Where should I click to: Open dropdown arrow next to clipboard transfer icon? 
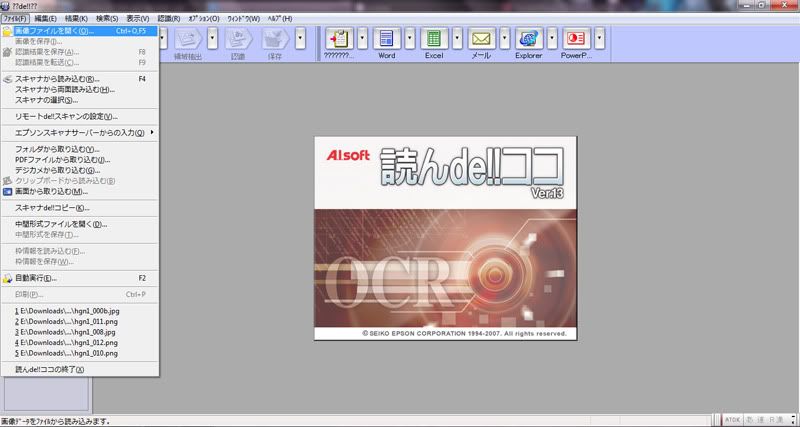(362, 39)
